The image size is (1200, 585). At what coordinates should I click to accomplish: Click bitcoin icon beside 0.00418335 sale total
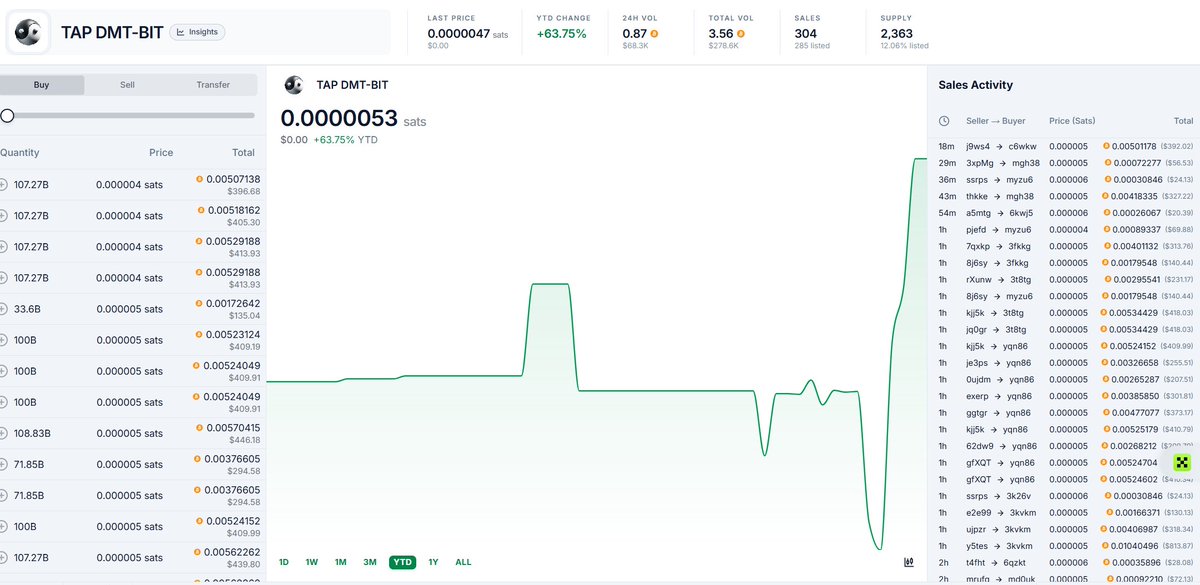pos(1107,196)
